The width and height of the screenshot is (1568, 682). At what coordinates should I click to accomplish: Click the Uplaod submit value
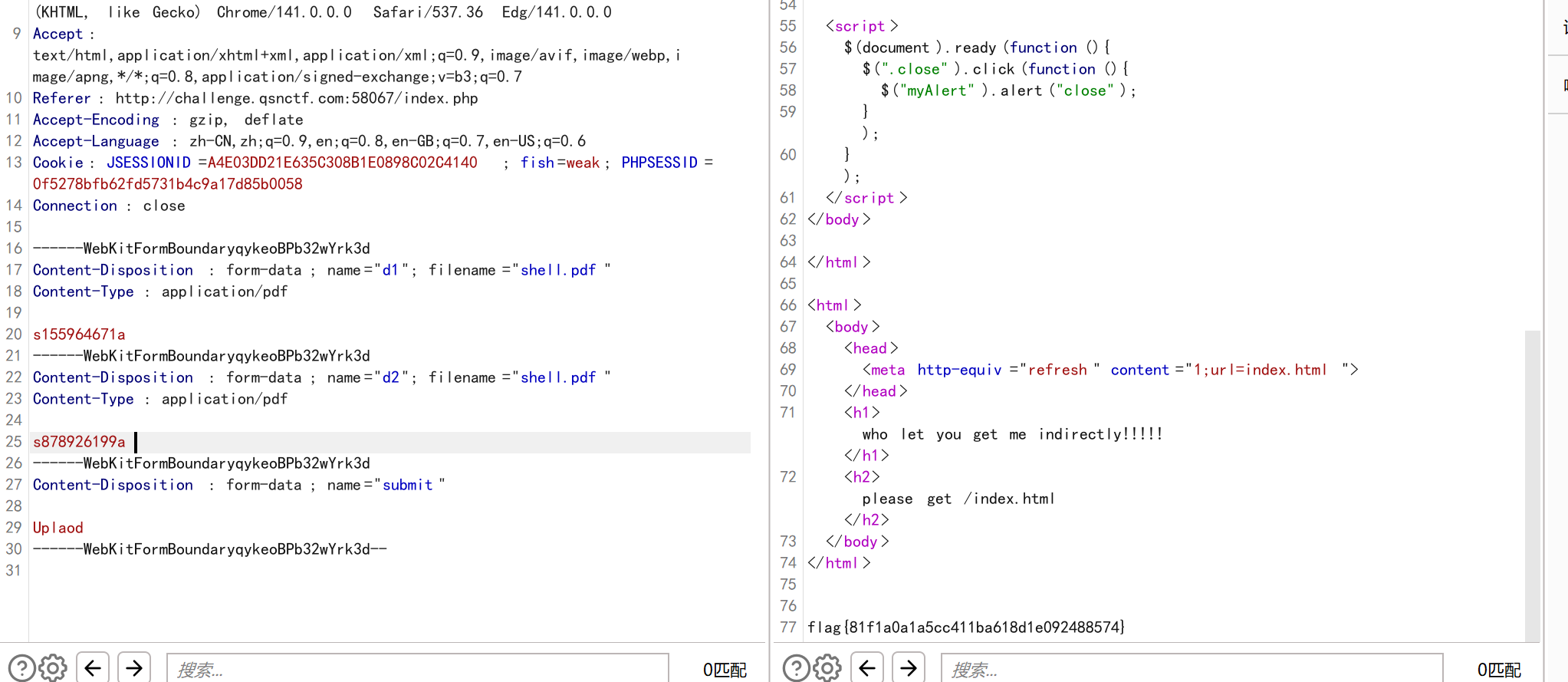[x=58, y=528]
